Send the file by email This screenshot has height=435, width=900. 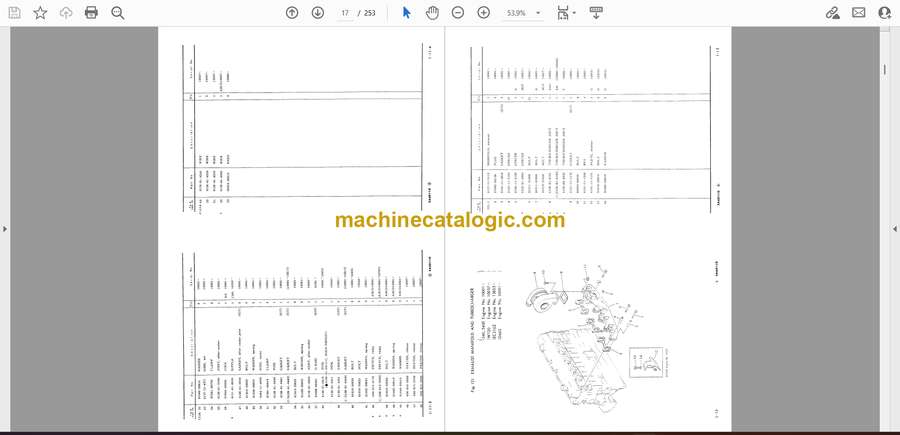tap(859, 13)
